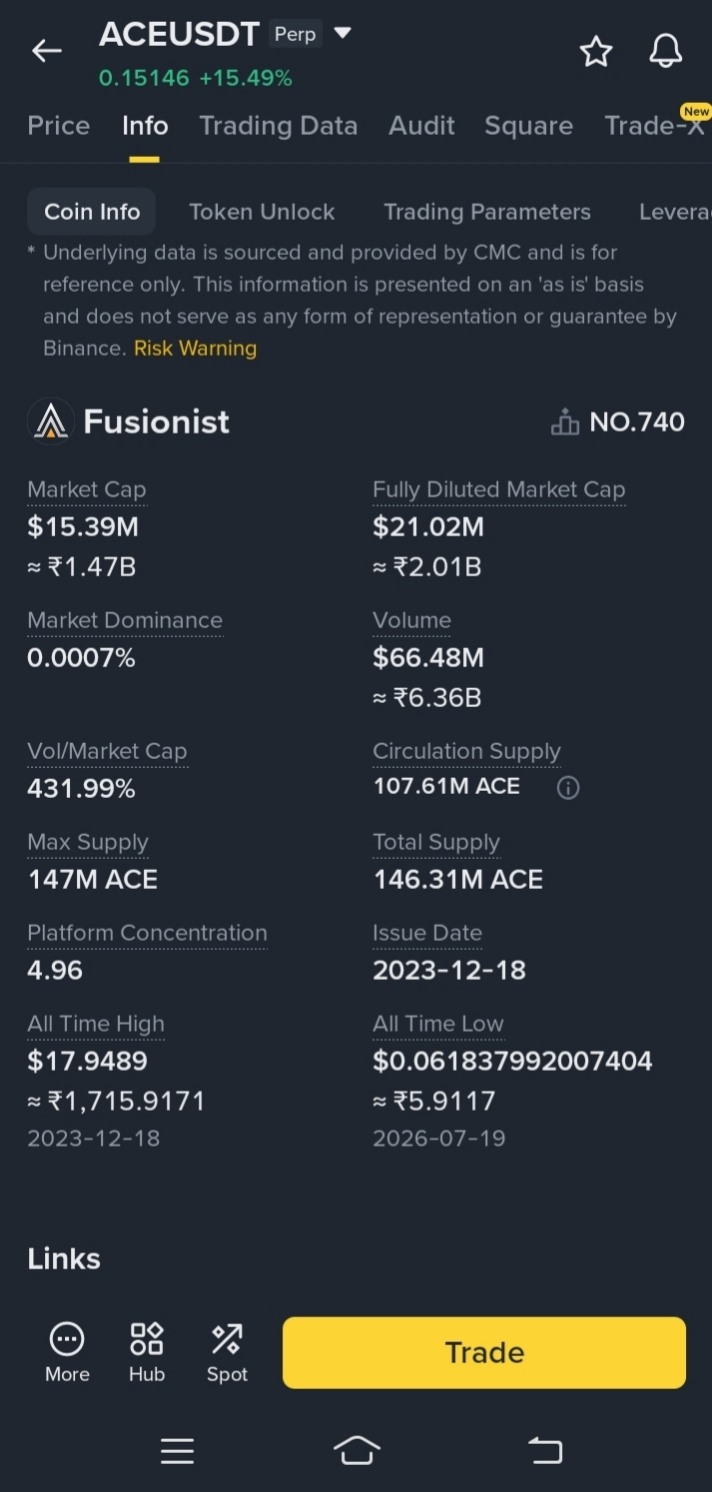Screen dimensions: 712x1492
Task: Tap Circulation Supply info icon
Action: click(x=568, y=788)
